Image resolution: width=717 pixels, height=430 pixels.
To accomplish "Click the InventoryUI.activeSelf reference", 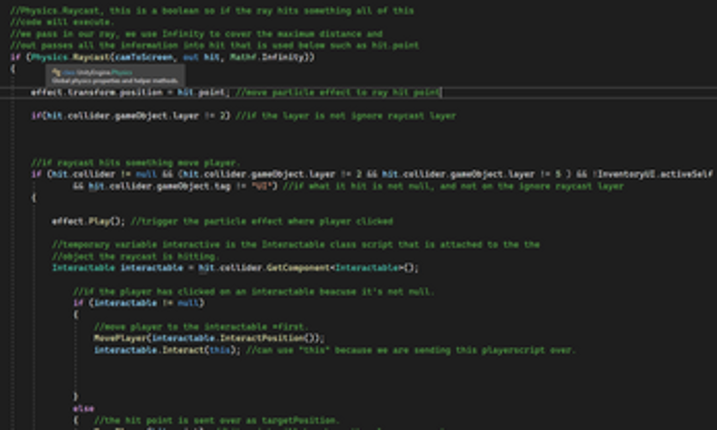I will pyautogui.click(x=654, y=174).
